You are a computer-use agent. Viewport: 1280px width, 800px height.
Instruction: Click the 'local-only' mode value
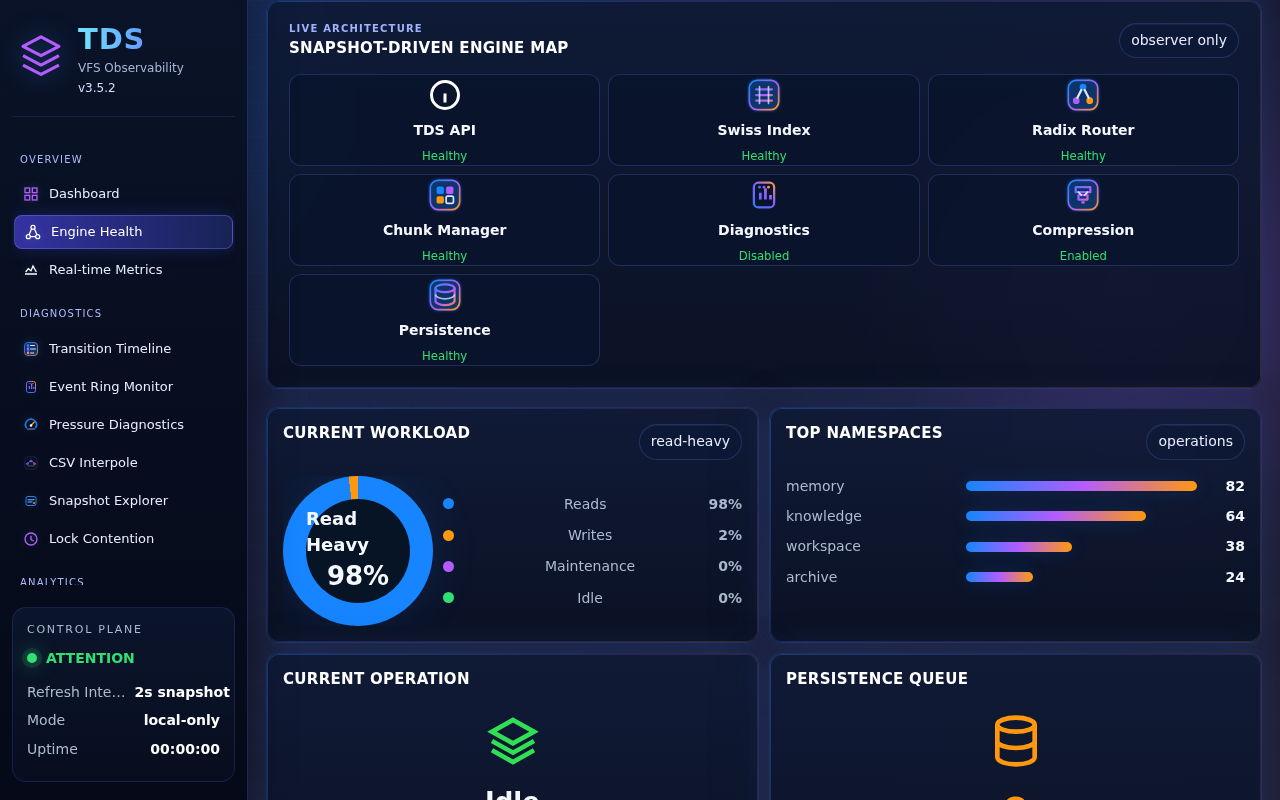point(182,720)
